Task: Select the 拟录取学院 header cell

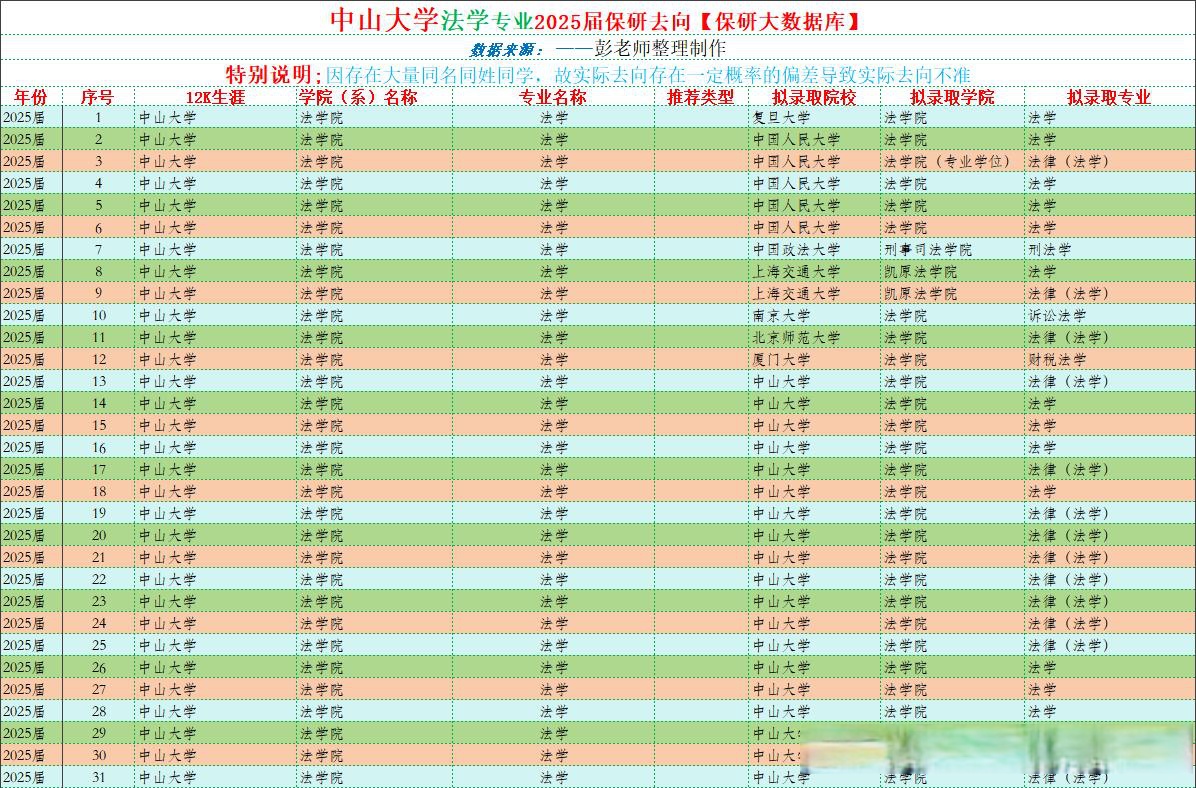Action: point(953,97)
